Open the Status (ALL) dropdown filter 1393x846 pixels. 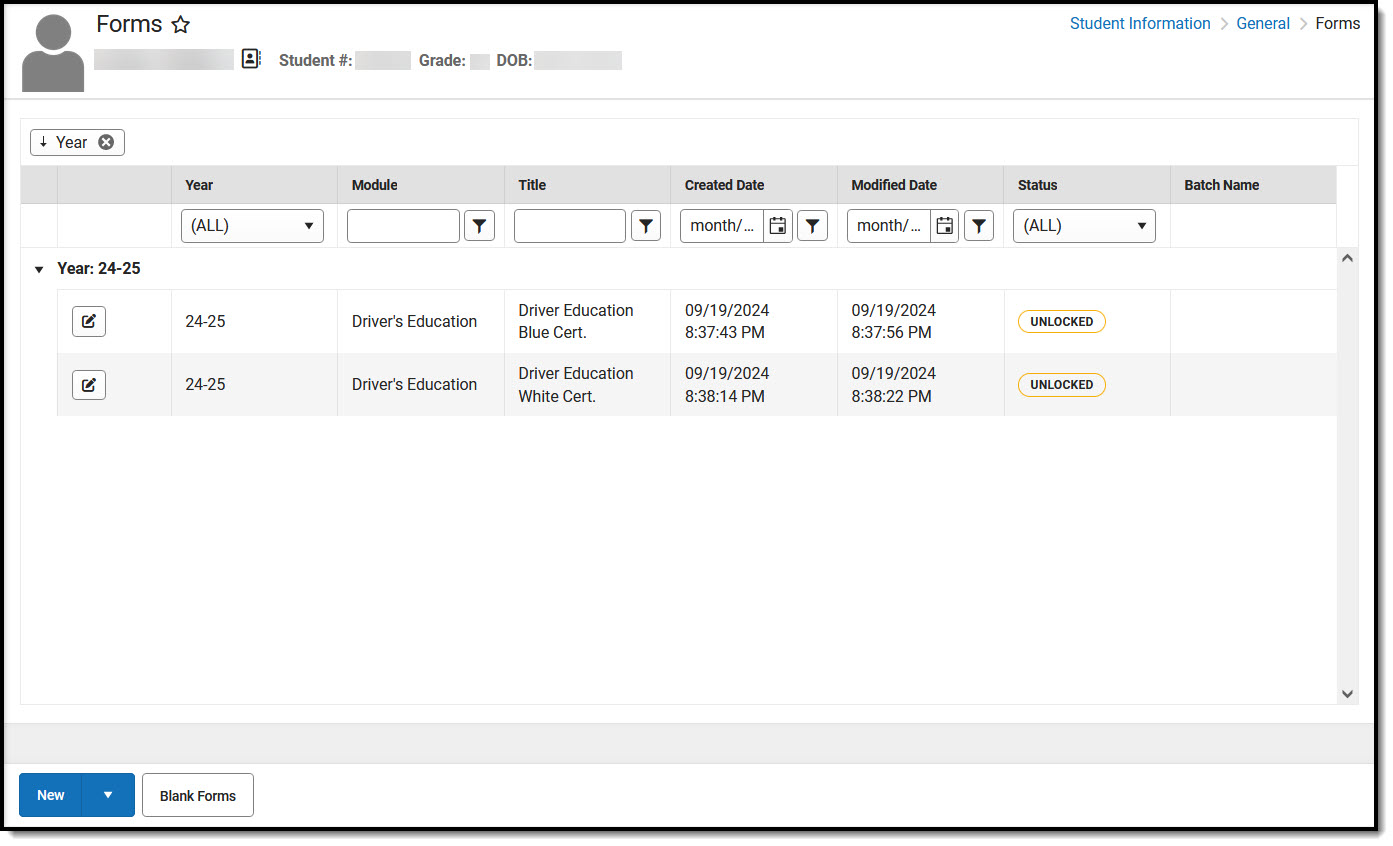click(1084, 226)
